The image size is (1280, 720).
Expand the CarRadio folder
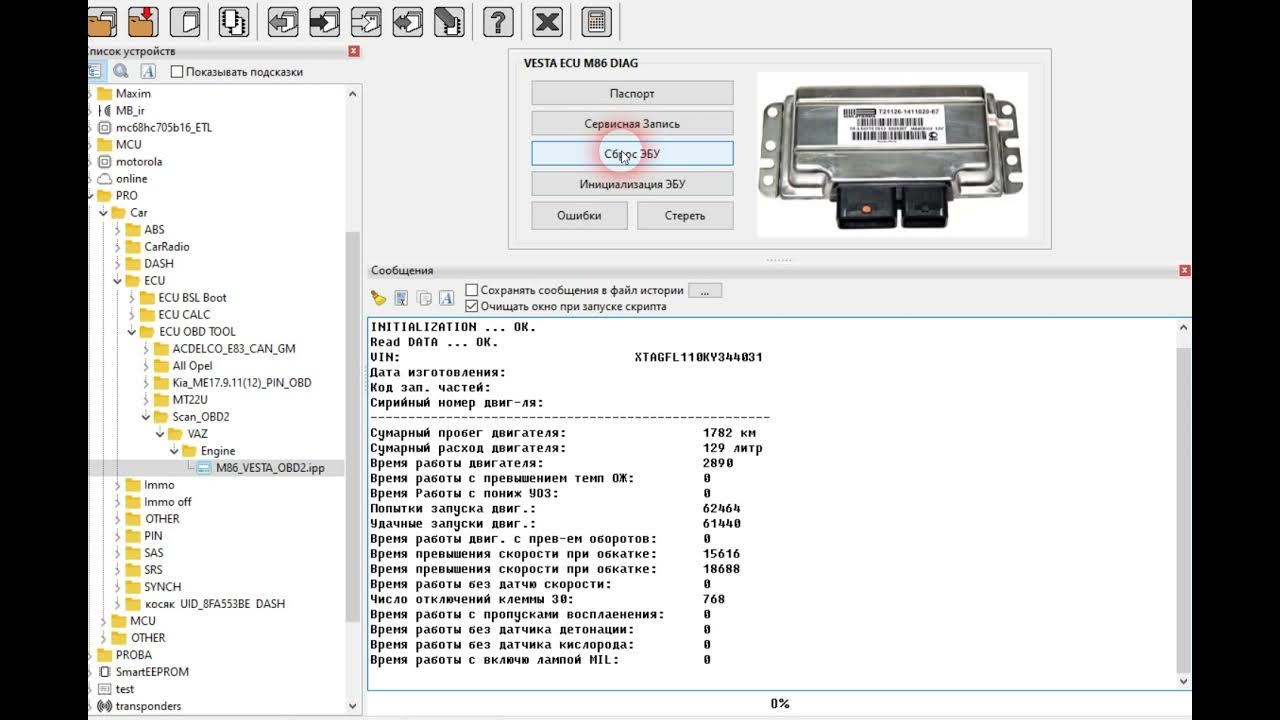pyautogui.click(x=117, y=247)
